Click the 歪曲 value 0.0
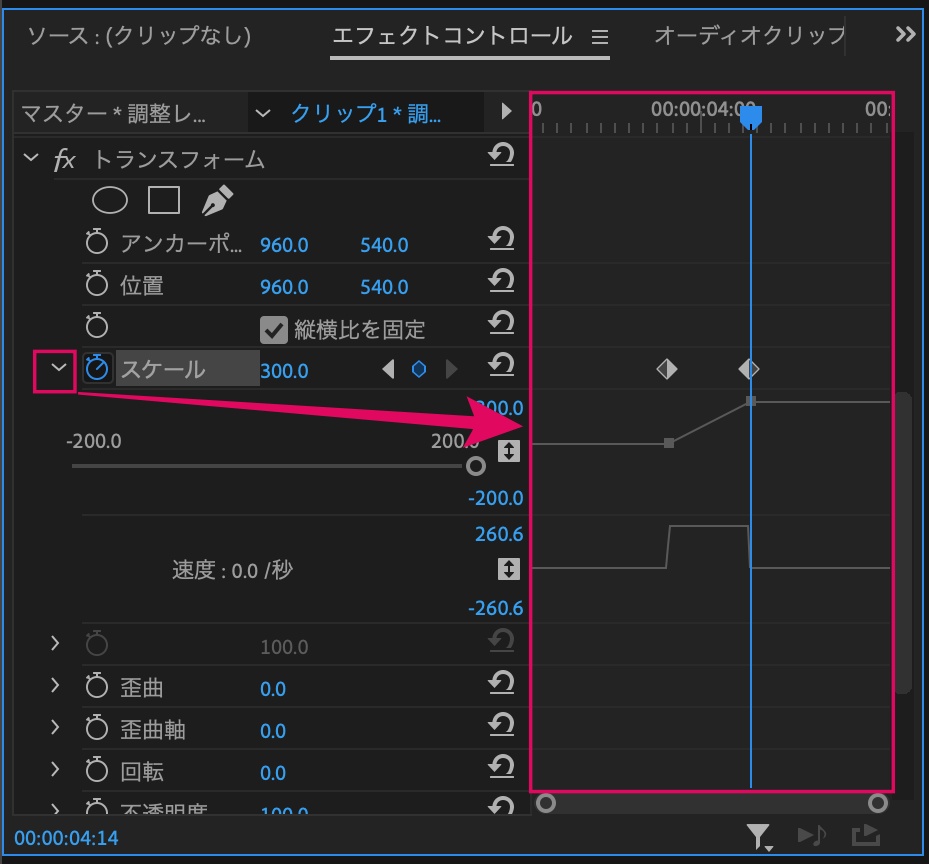Screen dimensions: 929x864 pyautogui.click(x=273, y=689)
